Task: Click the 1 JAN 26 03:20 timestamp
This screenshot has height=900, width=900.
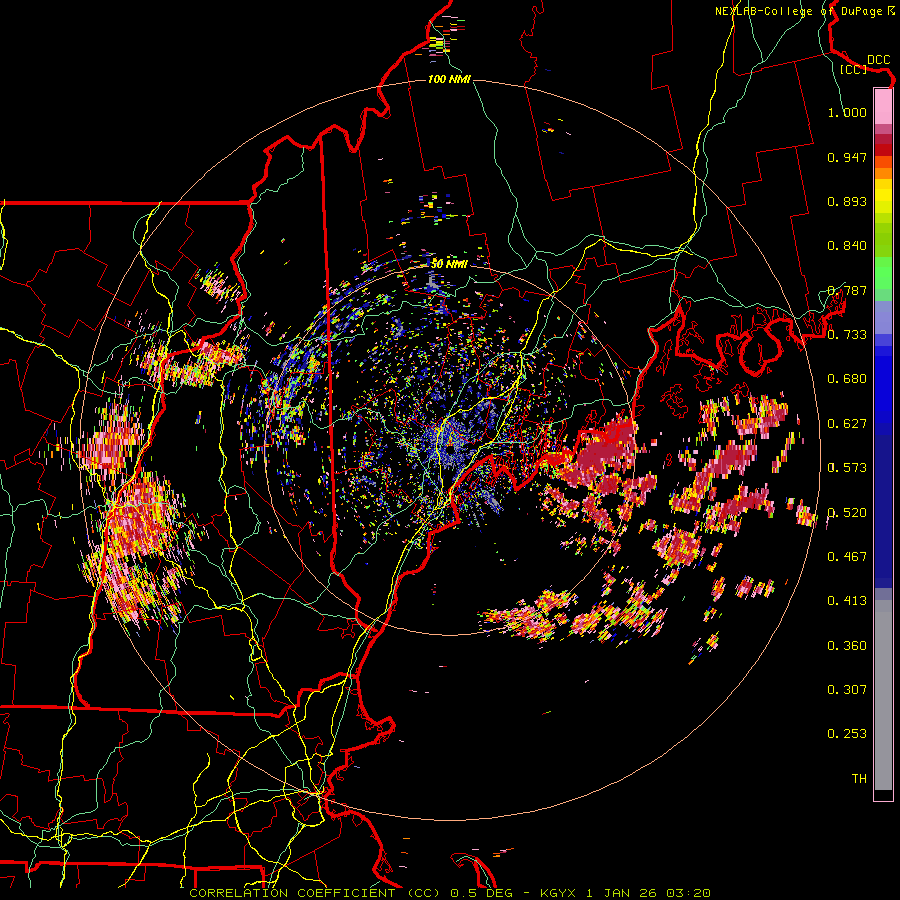Action: 649,893
